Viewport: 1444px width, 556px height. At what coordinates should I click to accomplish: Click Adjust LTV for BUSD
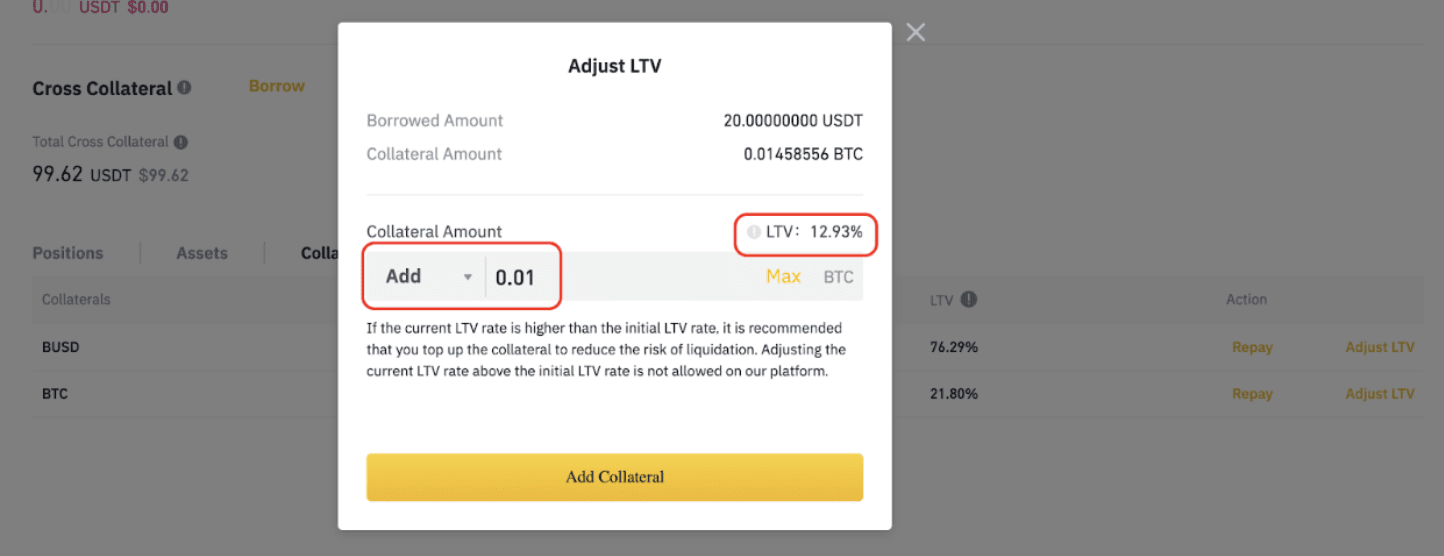pos(1380,348)
